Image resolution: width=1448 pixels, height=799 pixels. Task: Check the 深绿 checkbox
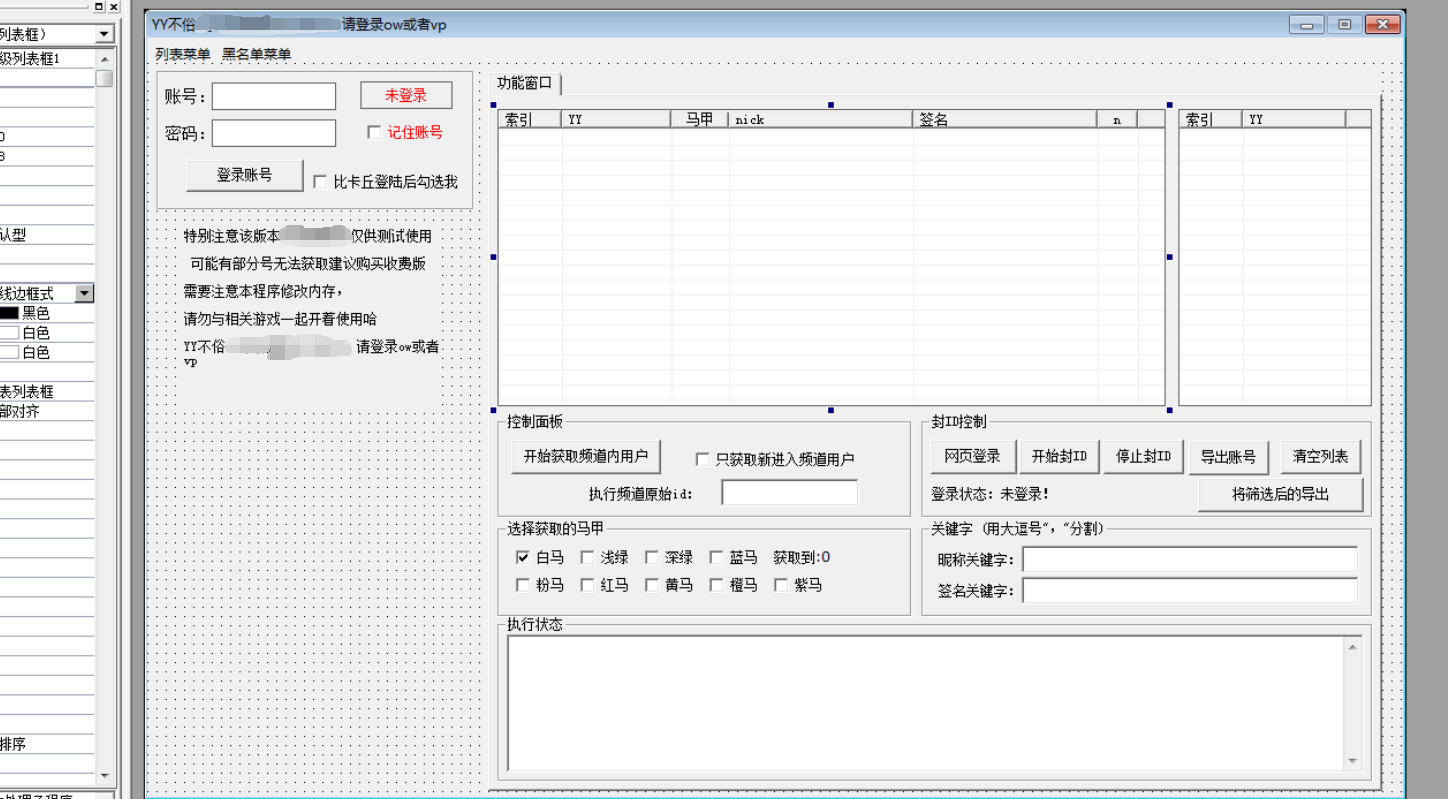(x=651, y=558)
